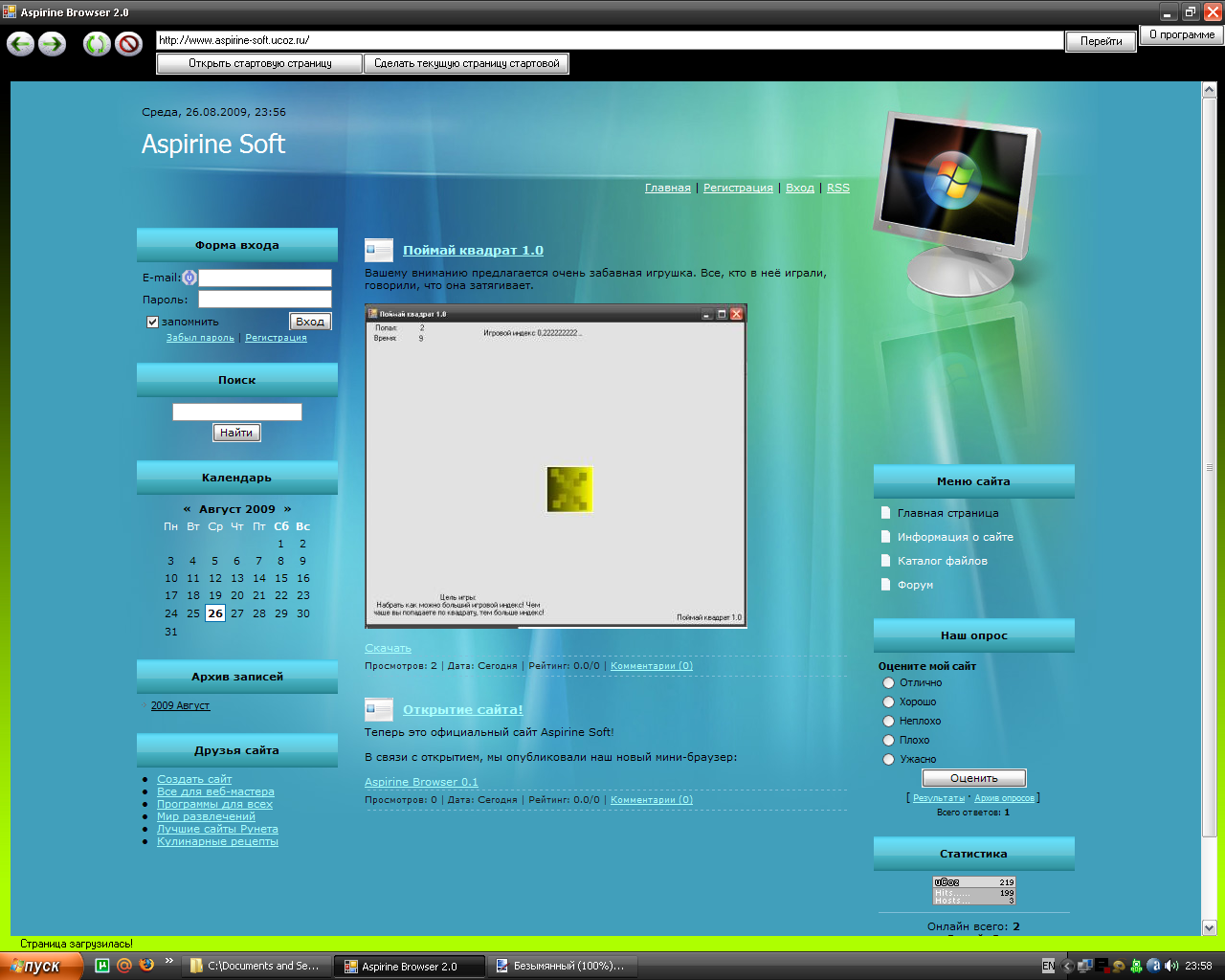Click the О программе button
Viewport: 1225px width, 980px height.
pyautogui.click(x=1182, y=34)
